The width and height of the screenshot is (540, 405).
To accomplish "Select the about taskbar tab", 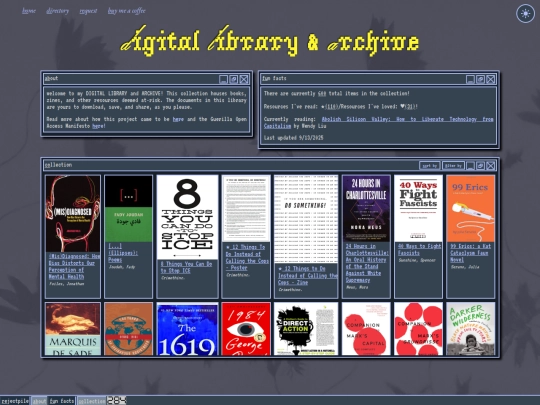I will [x=39, y=401].
